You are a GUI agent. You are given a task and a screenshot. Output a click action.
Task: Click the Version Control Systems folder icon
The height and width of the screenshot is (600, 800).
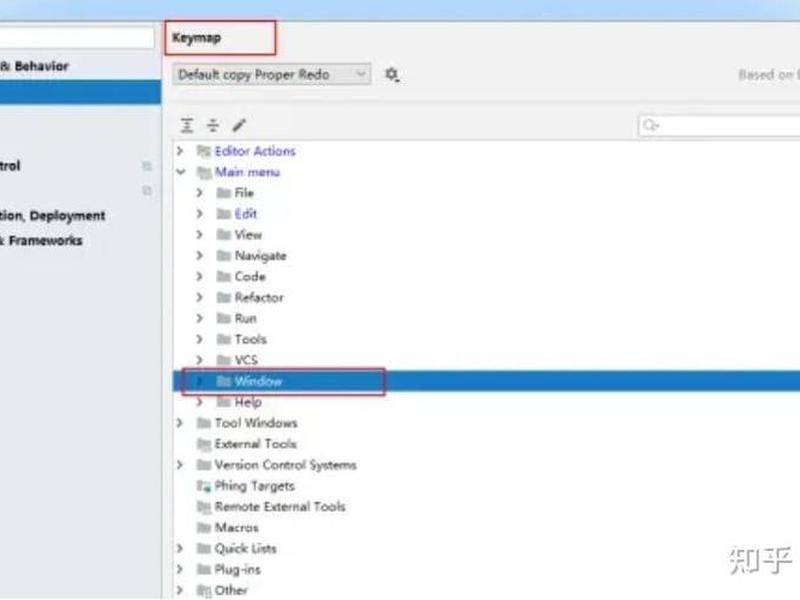pyautogui.click(x=204, y=465)
